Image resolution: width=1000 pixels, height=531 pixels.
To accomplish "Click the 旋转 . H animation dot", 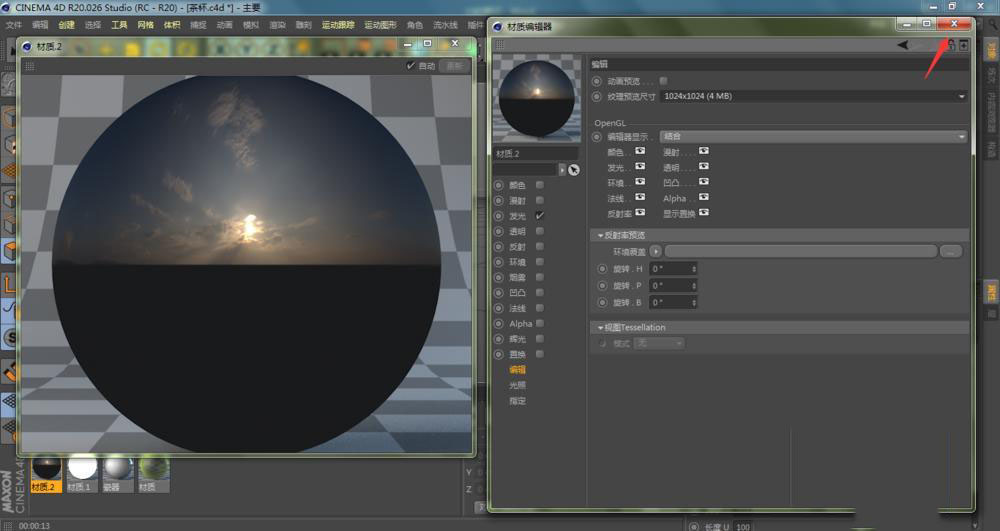I will pyautogui.click(x=602, y=269).
